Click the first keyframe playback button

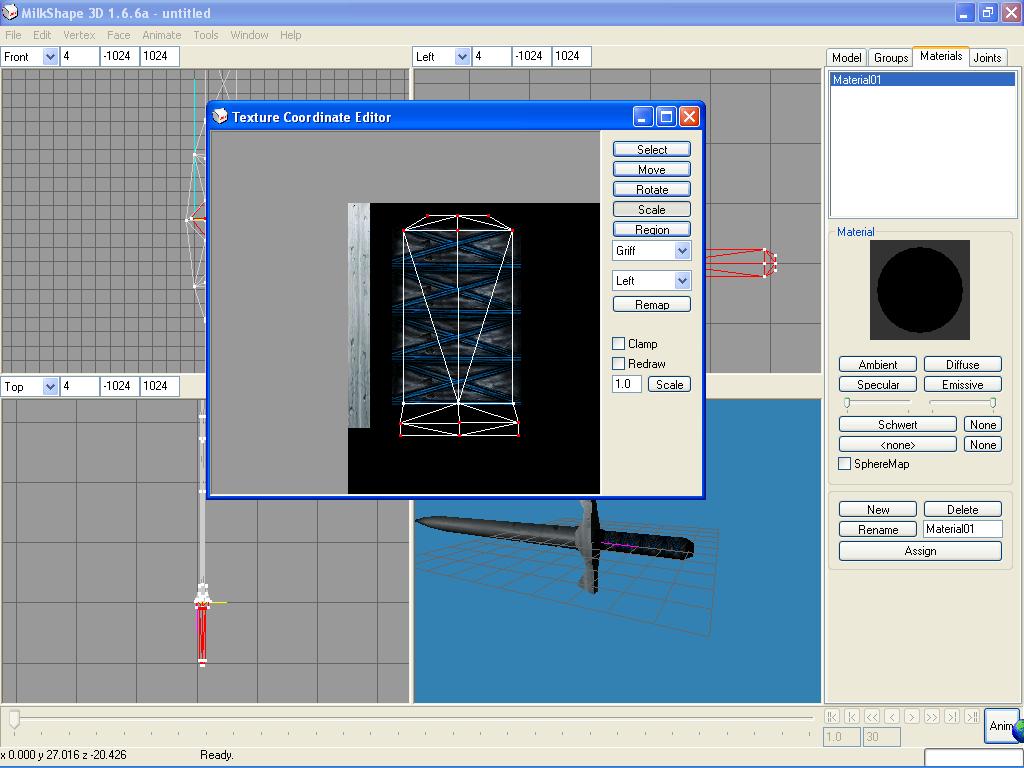pos(832,716)
